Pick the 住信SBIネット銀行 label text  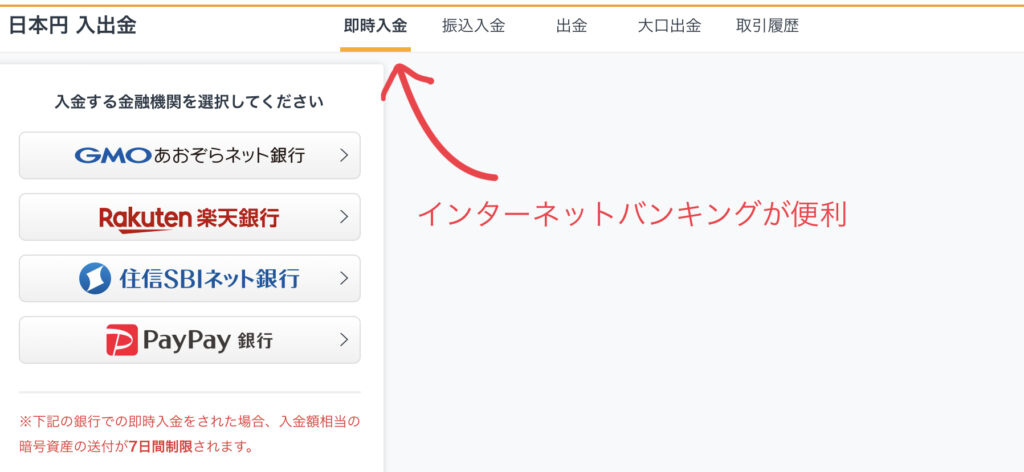[x=209, y=279]
